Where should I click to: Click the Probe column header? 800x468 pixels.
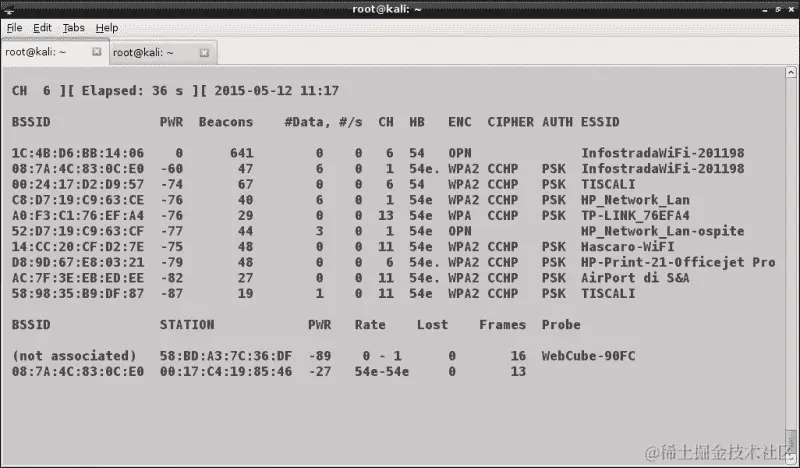561,325
